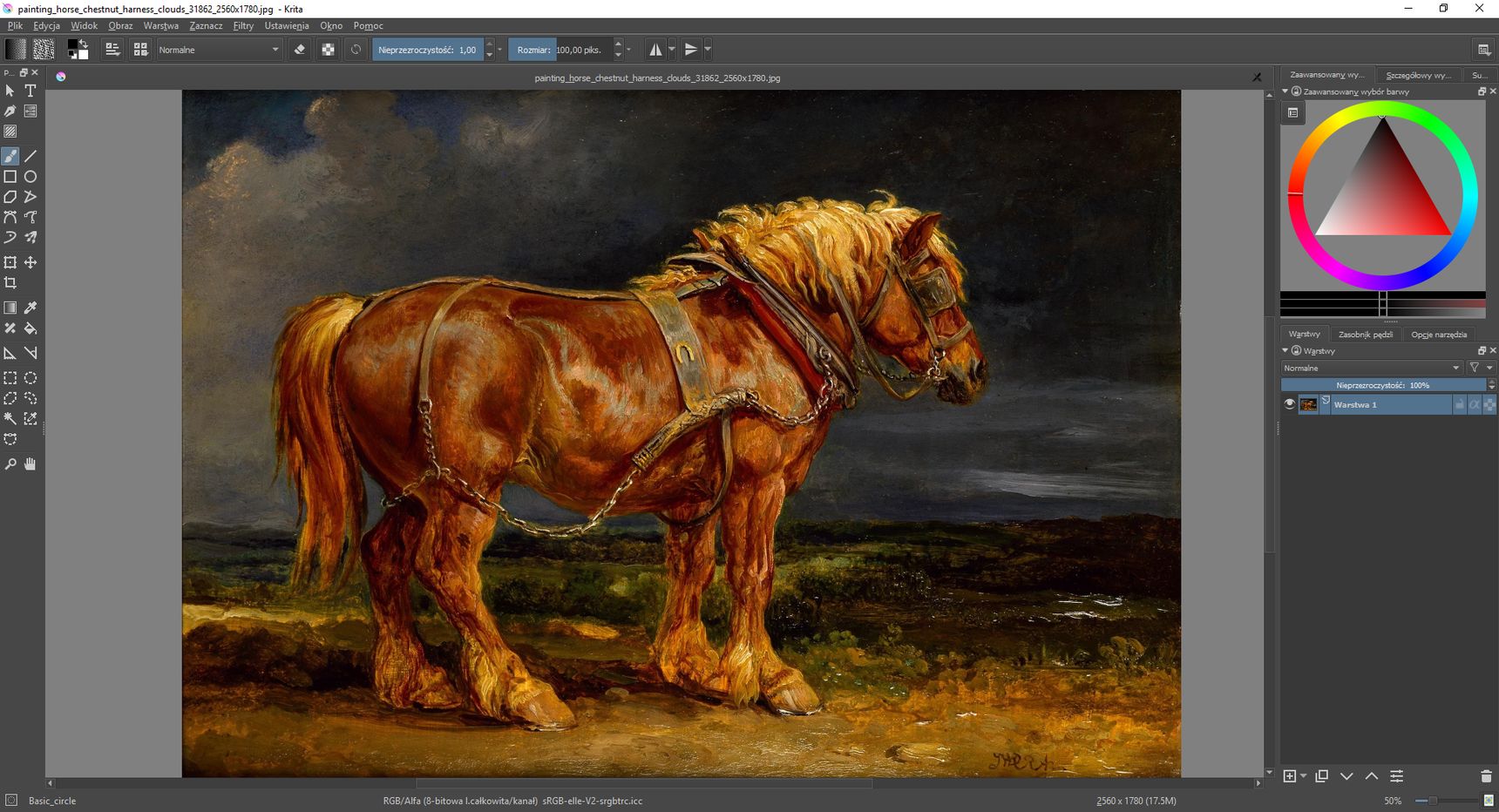The height and width of the screenshot is (812, 1499).
Task: Select the Dynamic Brush tool
Action: [x=10, y=237]
